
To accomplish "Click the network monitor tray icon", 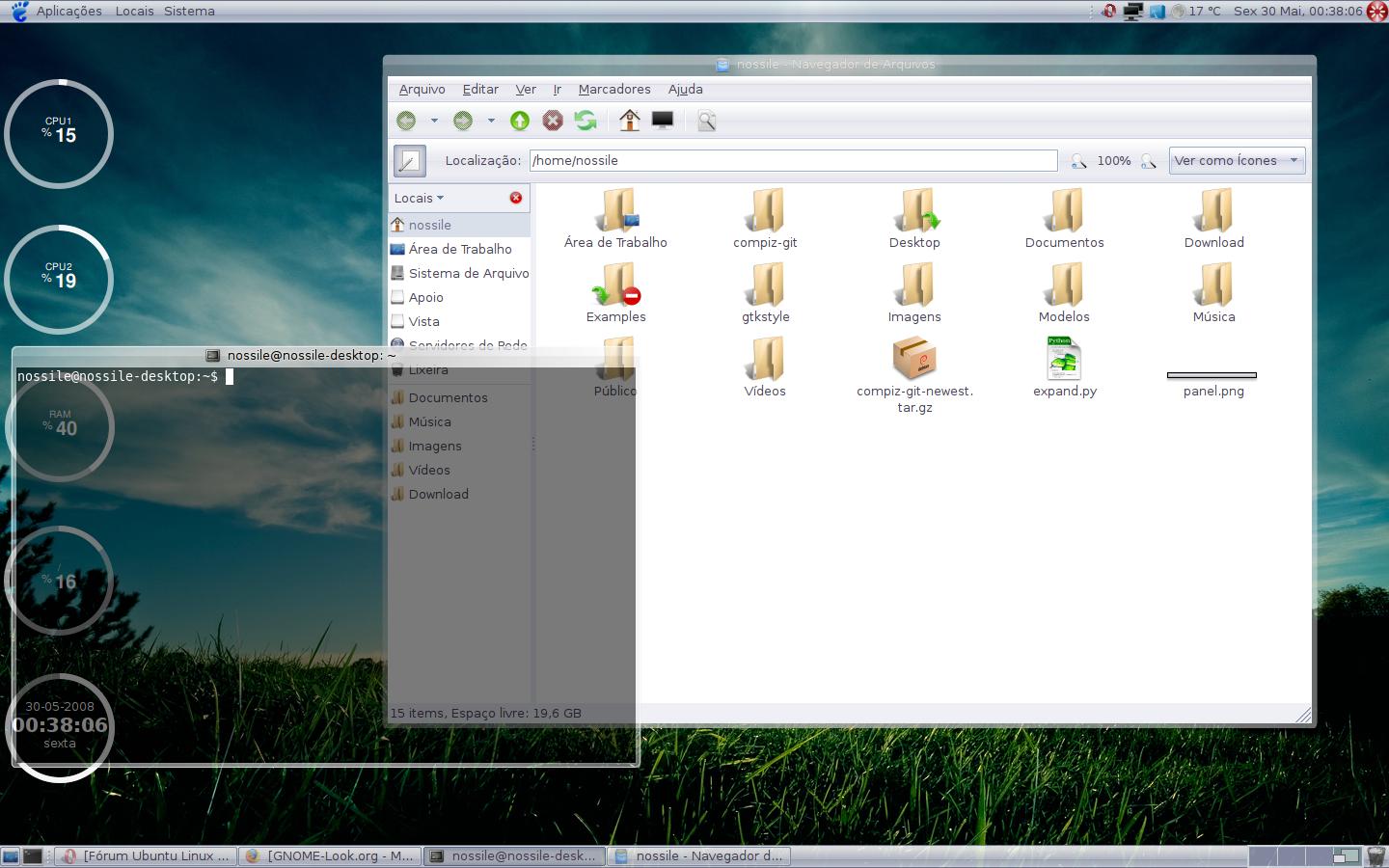I will point(1133,12).
